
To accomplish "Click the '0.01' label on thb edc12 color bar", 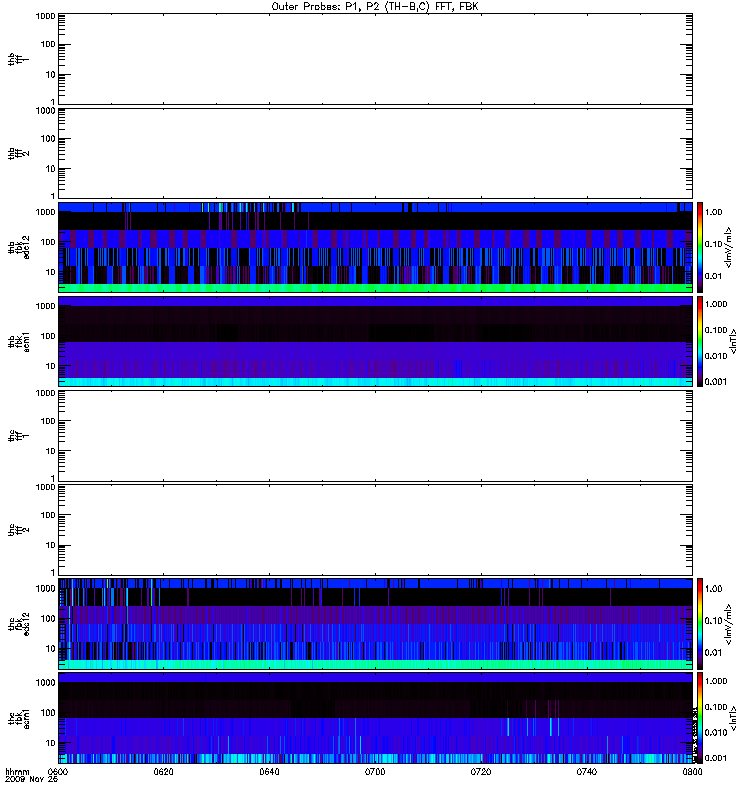I will (713, 276).
